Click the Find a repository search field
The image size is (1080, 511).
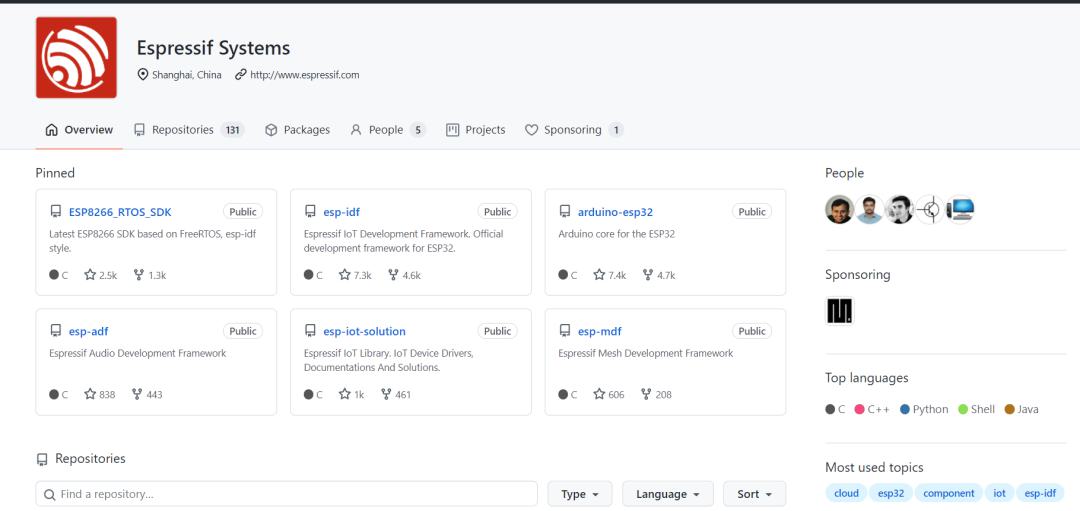(287, 494)
